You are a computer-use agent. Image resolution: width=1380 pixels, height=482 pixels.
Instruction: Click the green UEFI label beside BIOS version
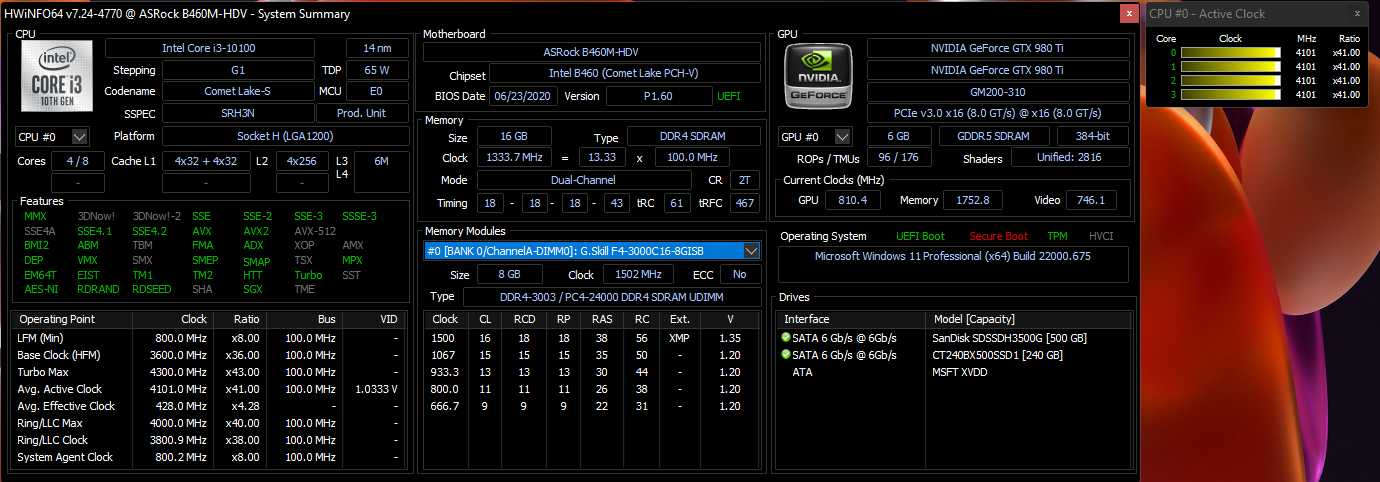pos(729,96)
